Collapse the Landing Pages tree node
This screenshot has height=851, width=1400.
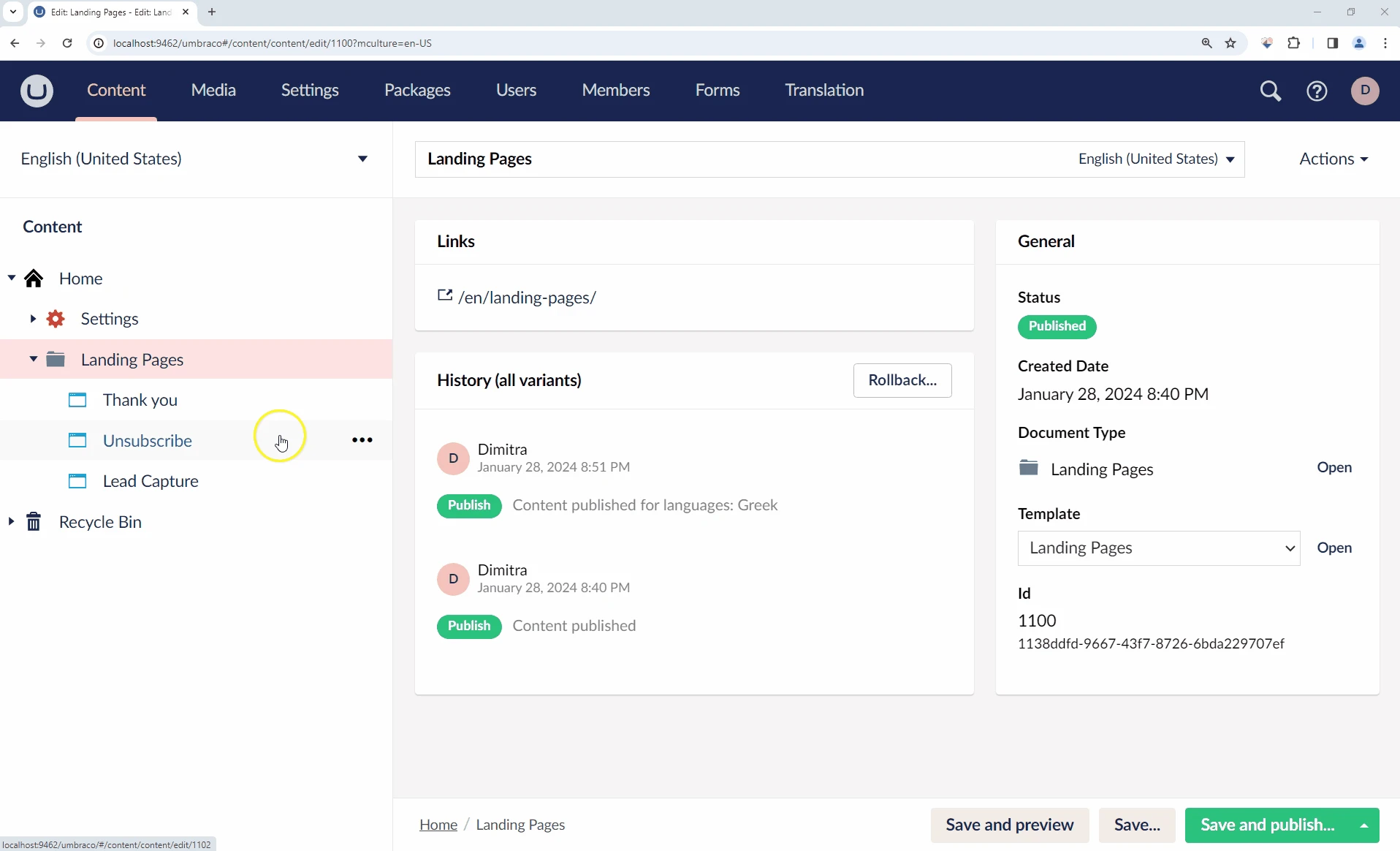click(x=33, y=359)
